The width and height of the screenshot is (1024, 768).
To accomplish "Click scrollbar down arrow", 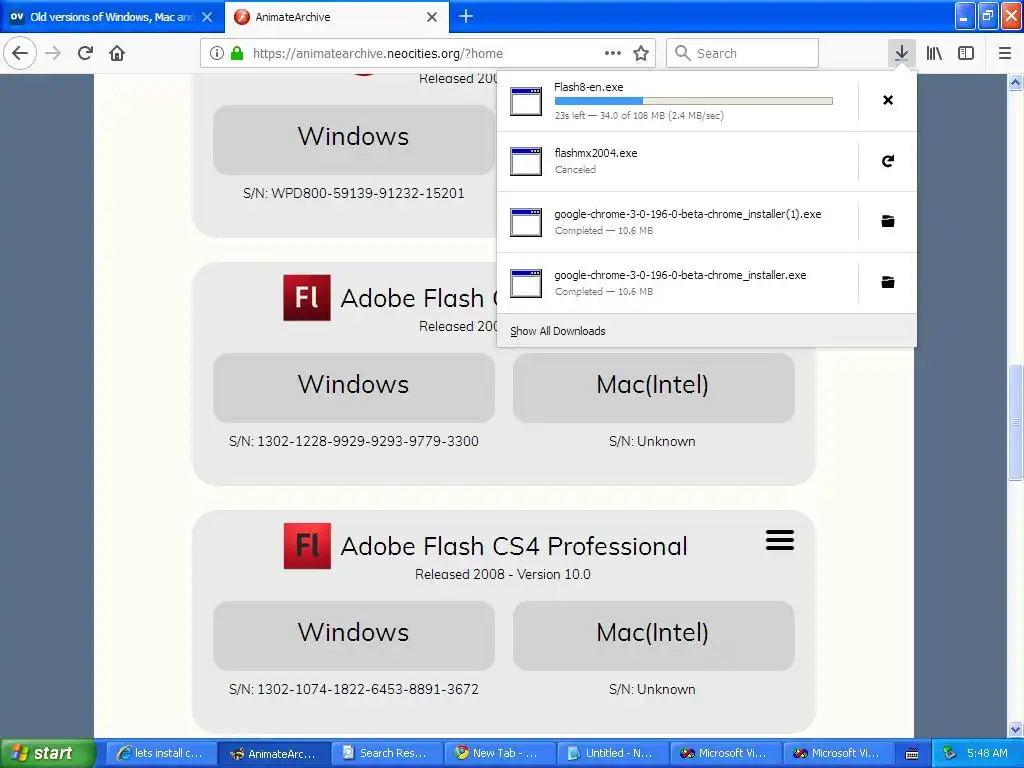I will coord(1015,729).
